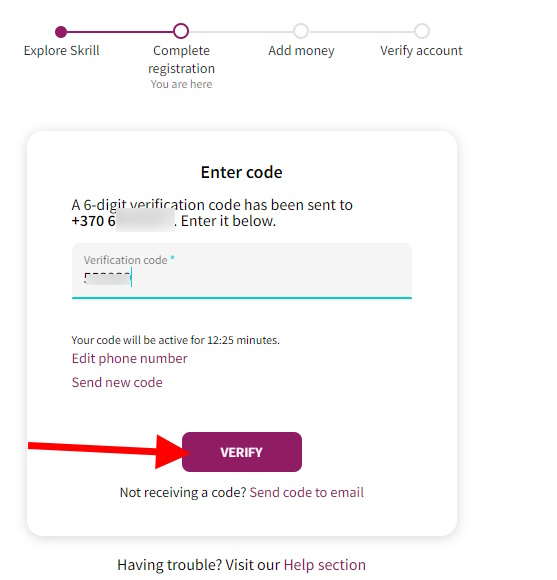Click the progress line between first two steps
The height and width of the screenshot is (580, 557).
[120, 32]
